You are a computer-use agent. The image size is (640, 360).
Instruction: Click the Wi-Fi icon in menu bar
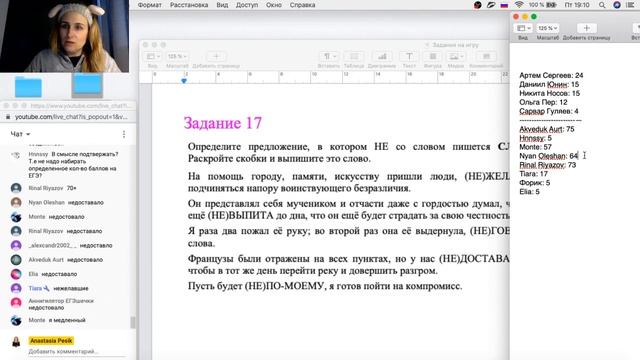tap(519, 5)
